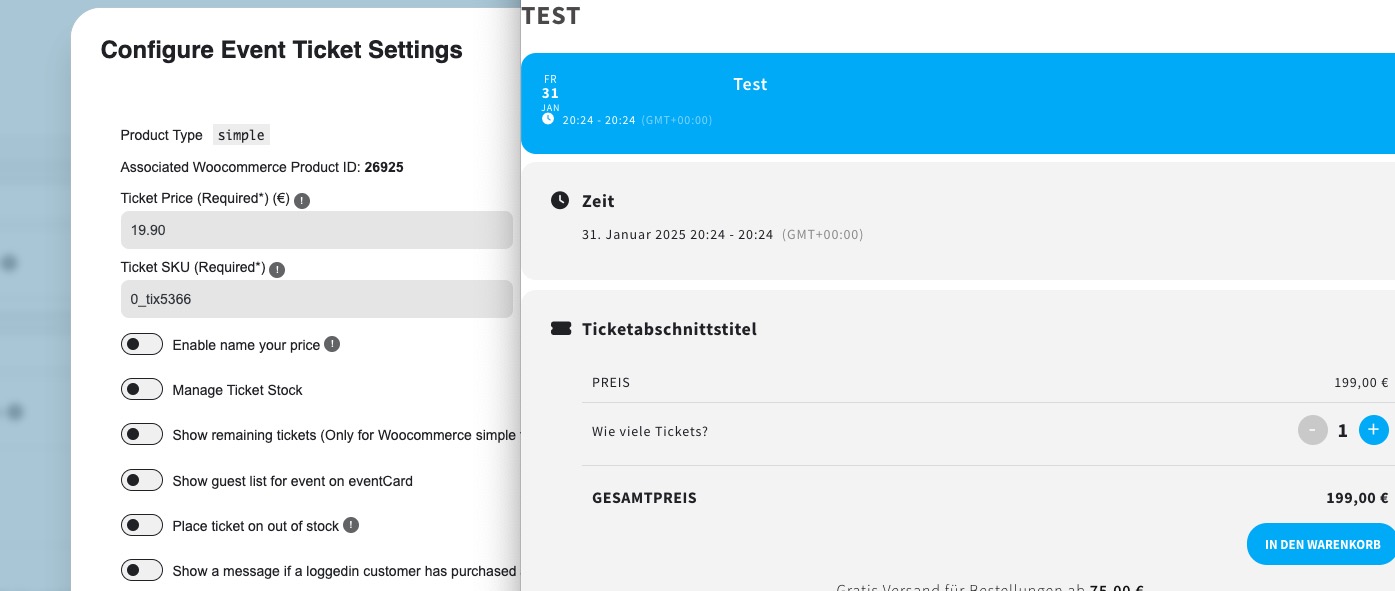Image resolution: width=1395 pixels, height=591 pixels.
Task: Click the ticket icon beside Ticketabschnittstitel
Action: [561, 328]
